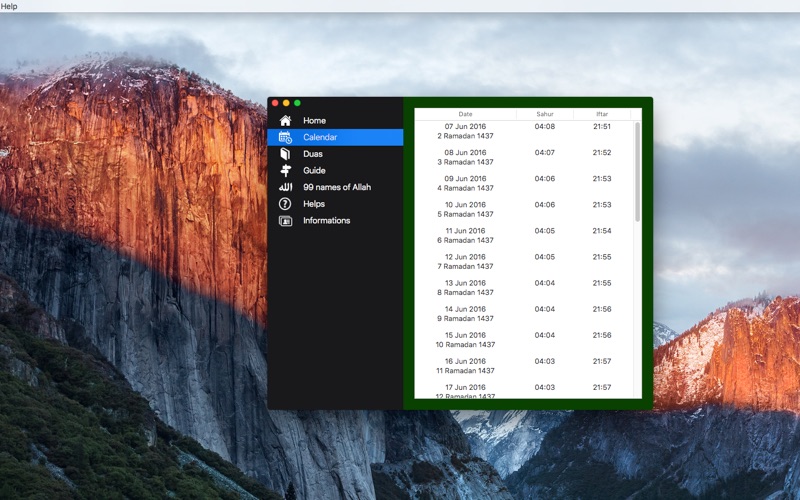Click the Guide signpost icon
The height and width of the screenshot is (500, 800).
click(285, 170)
